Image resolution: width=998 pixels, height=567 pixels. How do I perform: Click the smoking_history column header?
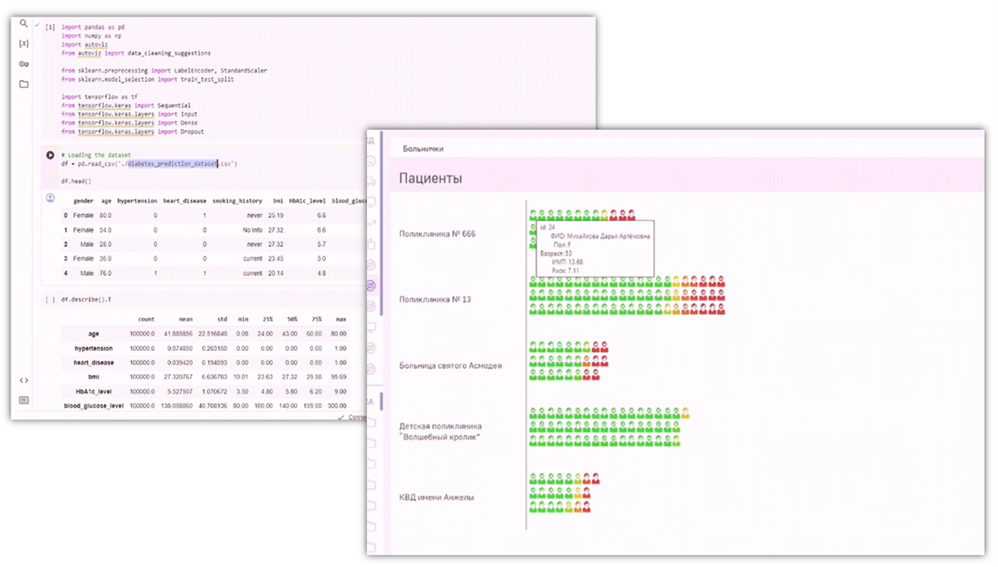237,201
